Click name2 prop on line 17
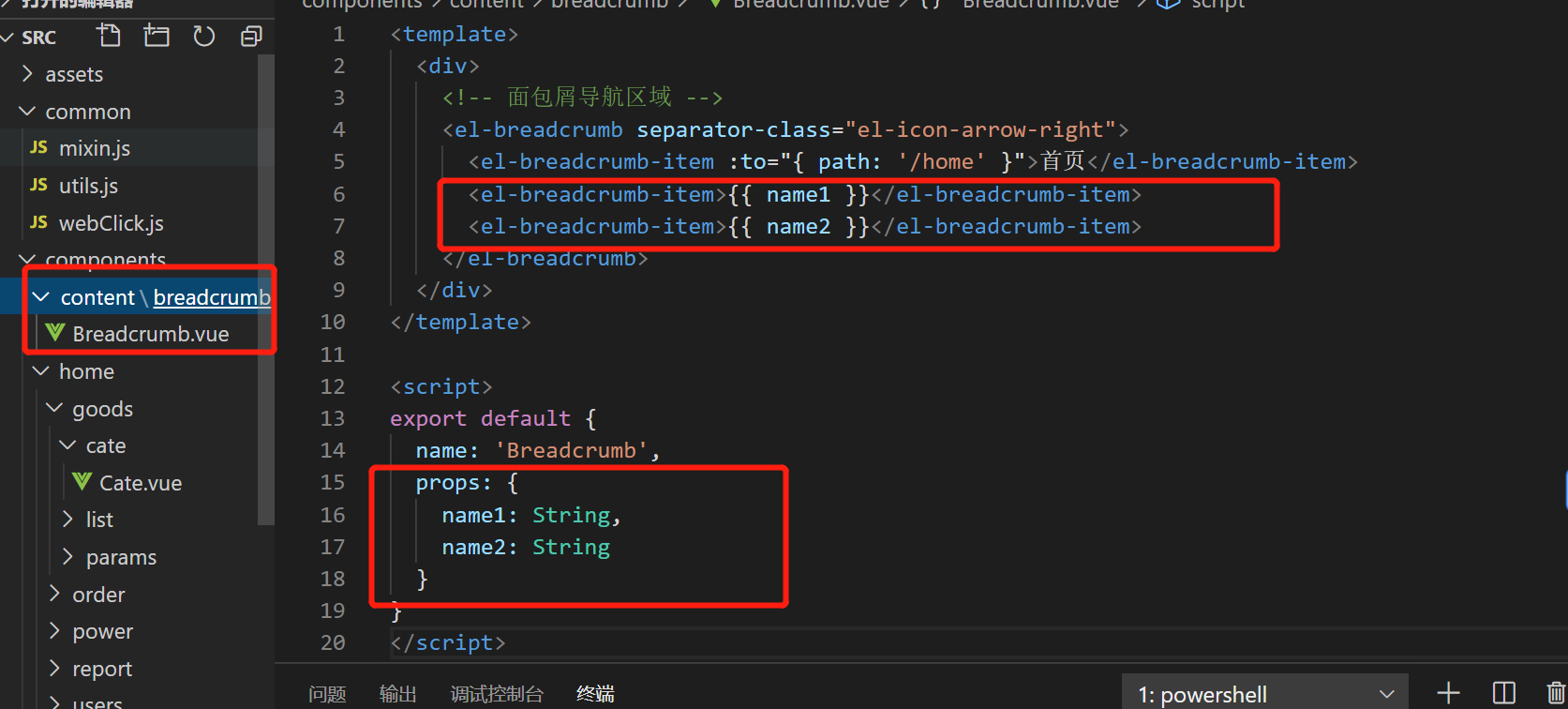This screenshot has height=709, width=1568. 474,547
